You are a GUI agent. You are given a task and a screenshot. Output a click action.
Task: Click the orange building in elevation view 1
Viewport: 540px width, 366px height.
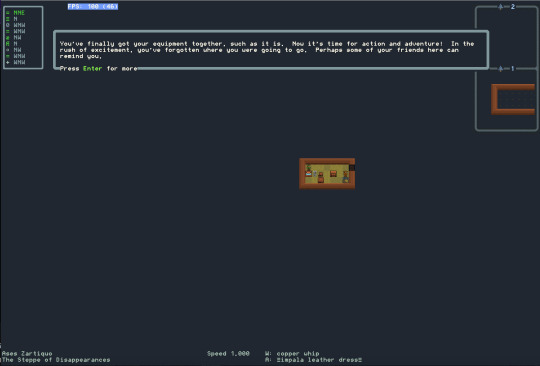pos(513,99)
